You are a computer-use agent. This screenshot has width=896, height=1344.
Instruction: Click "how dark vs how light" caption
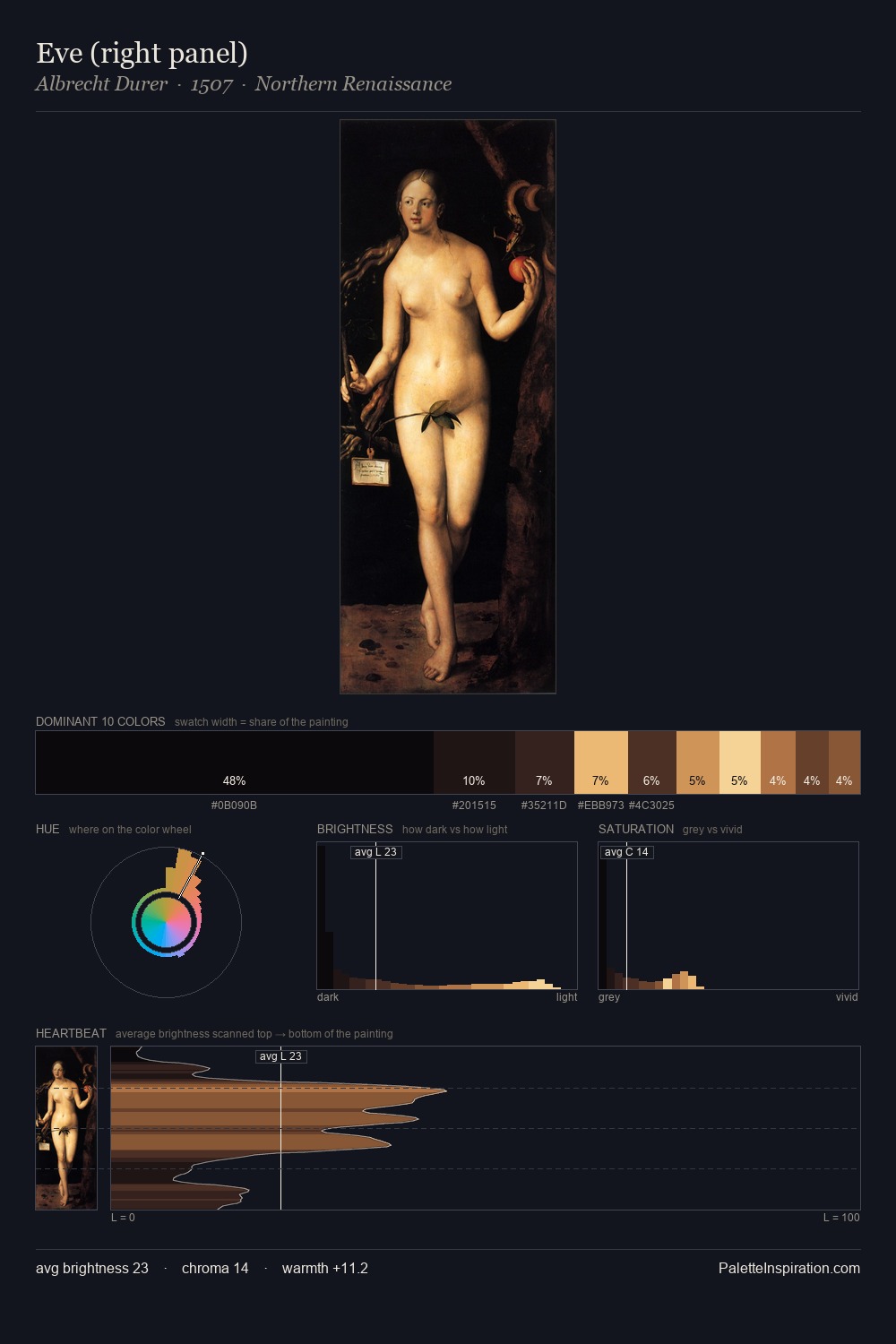[454, 830]
